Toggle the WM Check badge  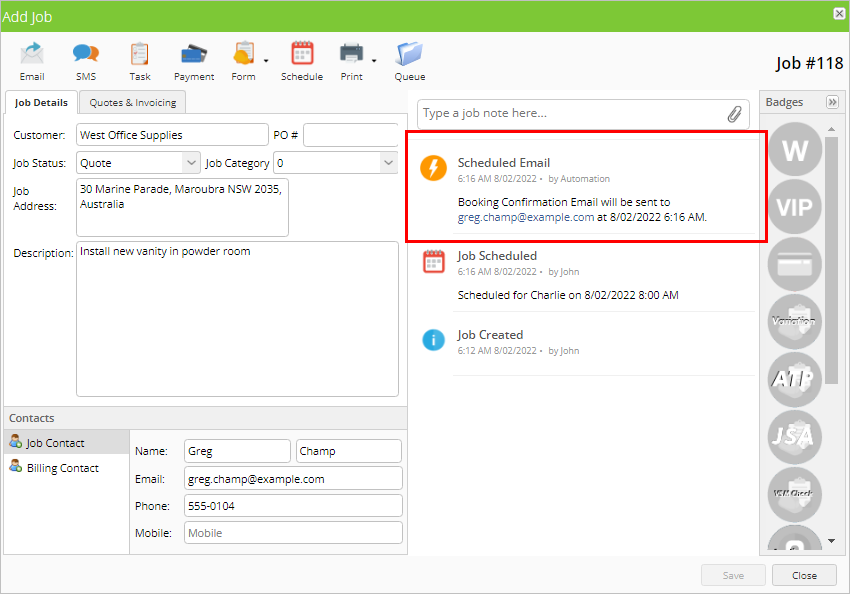click(x=795, y=494)
